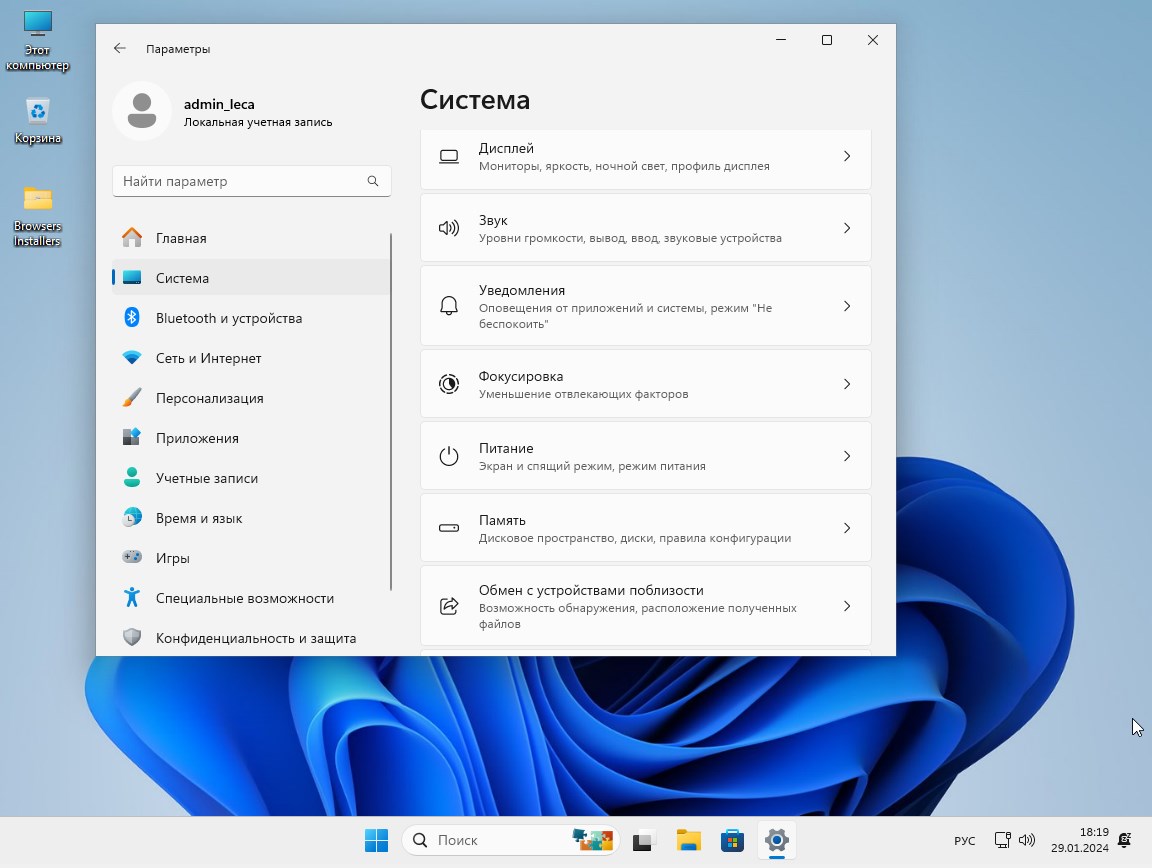The height and width of the screenshot is (868, 1152).
Task: Click the Учетные записи user icon
Action: click(132, 477)
